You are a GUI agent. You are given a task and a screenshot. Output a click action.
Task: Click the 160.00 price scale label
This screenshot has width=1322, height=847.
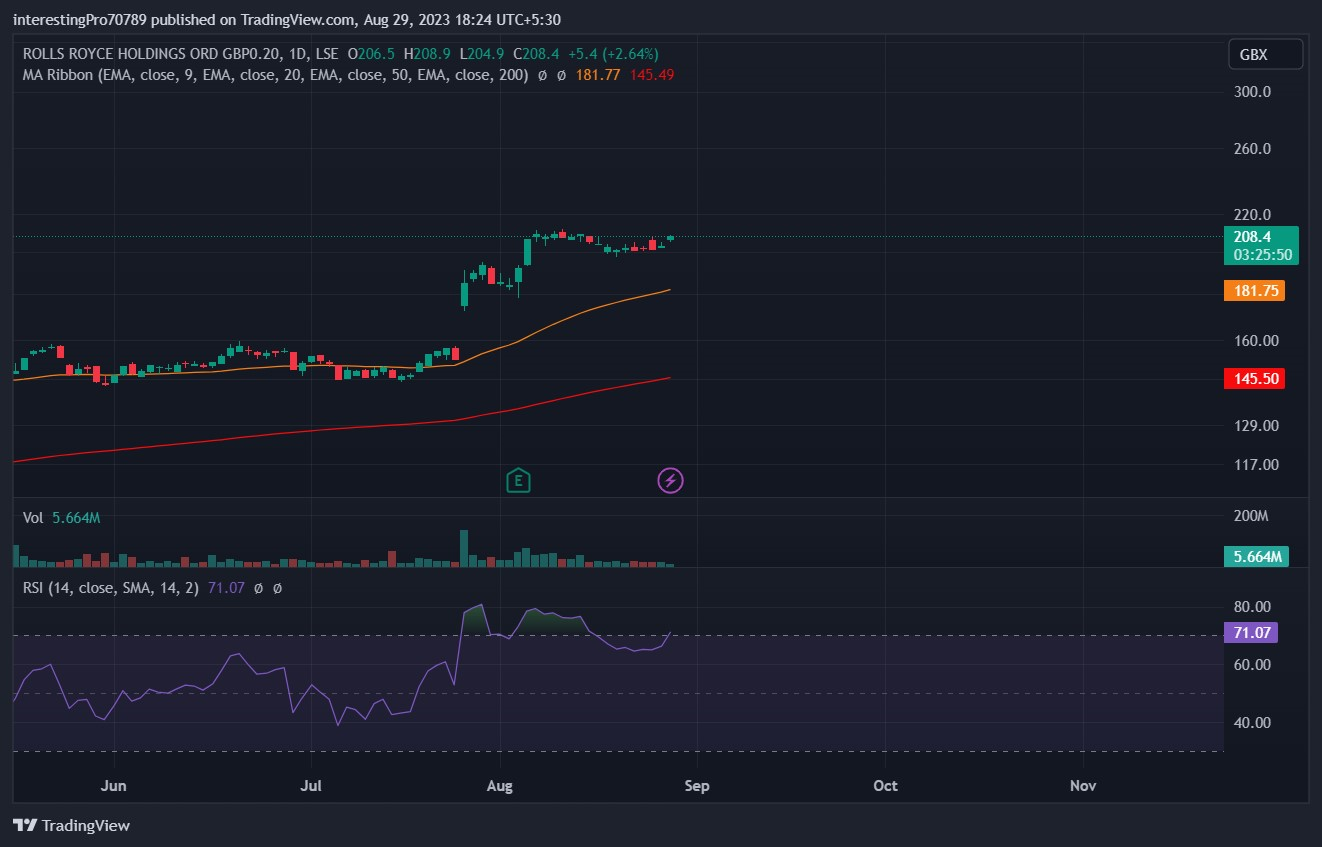coord(1257,341)
